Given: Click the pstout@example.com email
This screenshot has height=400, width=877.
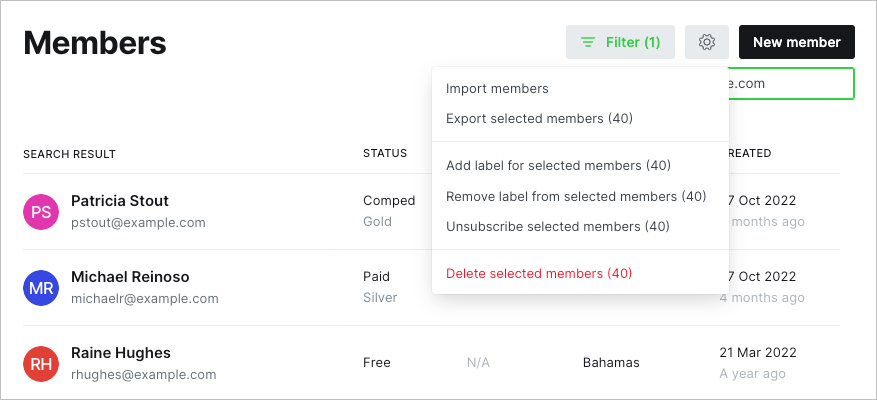Looking at the screenshot, I should point(138,223).
